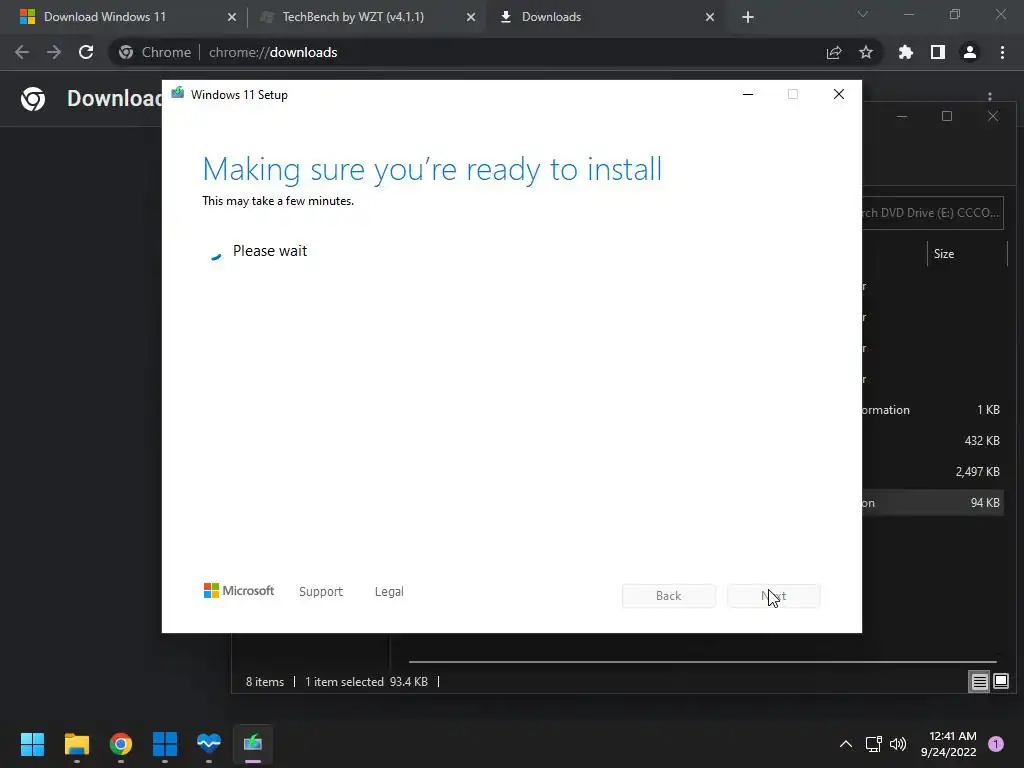Click the Next button in Setup
Viewport: 1024px width, 768px height.
coord(774,596)
